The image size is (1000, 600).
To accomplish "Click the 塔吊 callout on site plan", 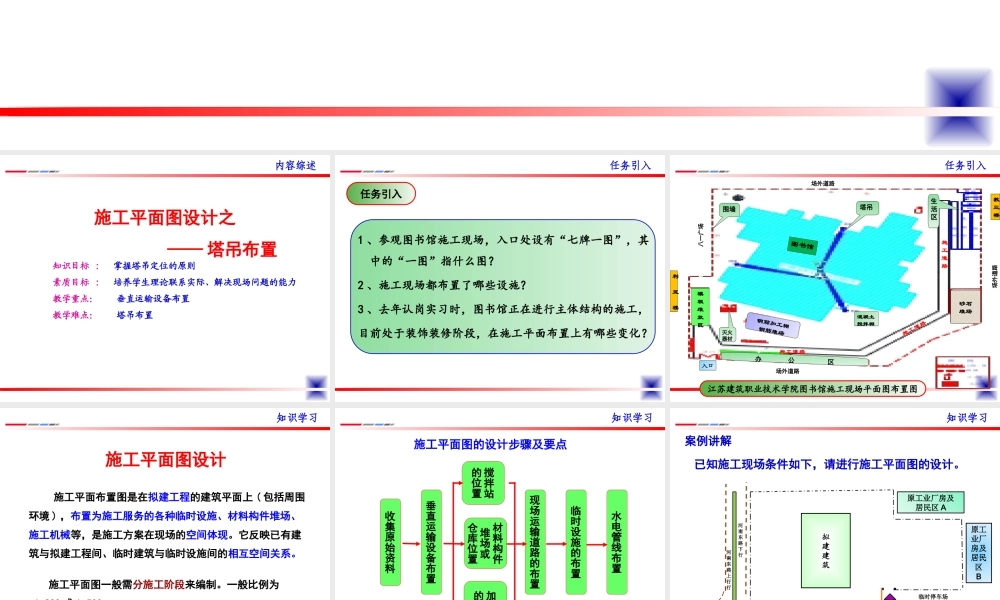I will pos(865,207).
